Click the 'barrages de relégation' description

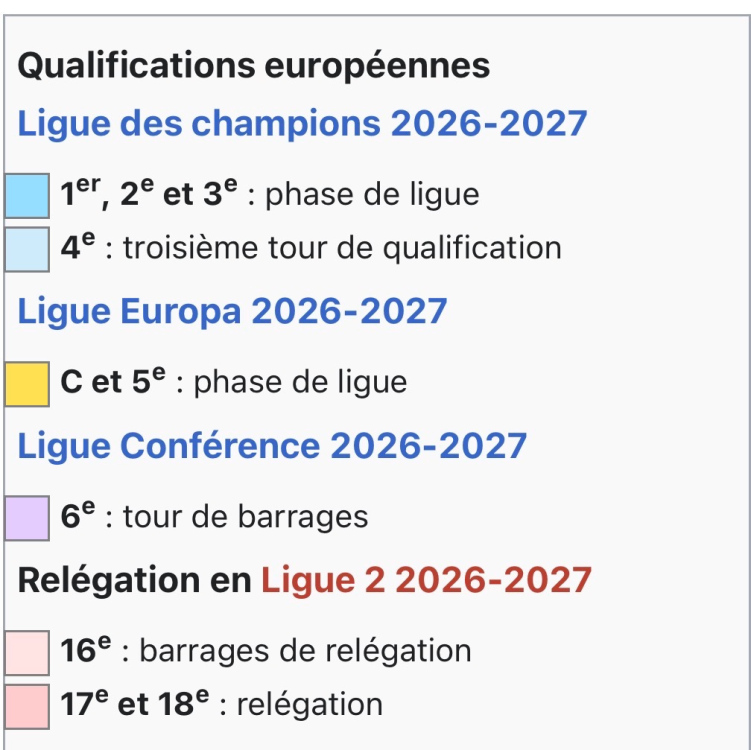[305, 651]
